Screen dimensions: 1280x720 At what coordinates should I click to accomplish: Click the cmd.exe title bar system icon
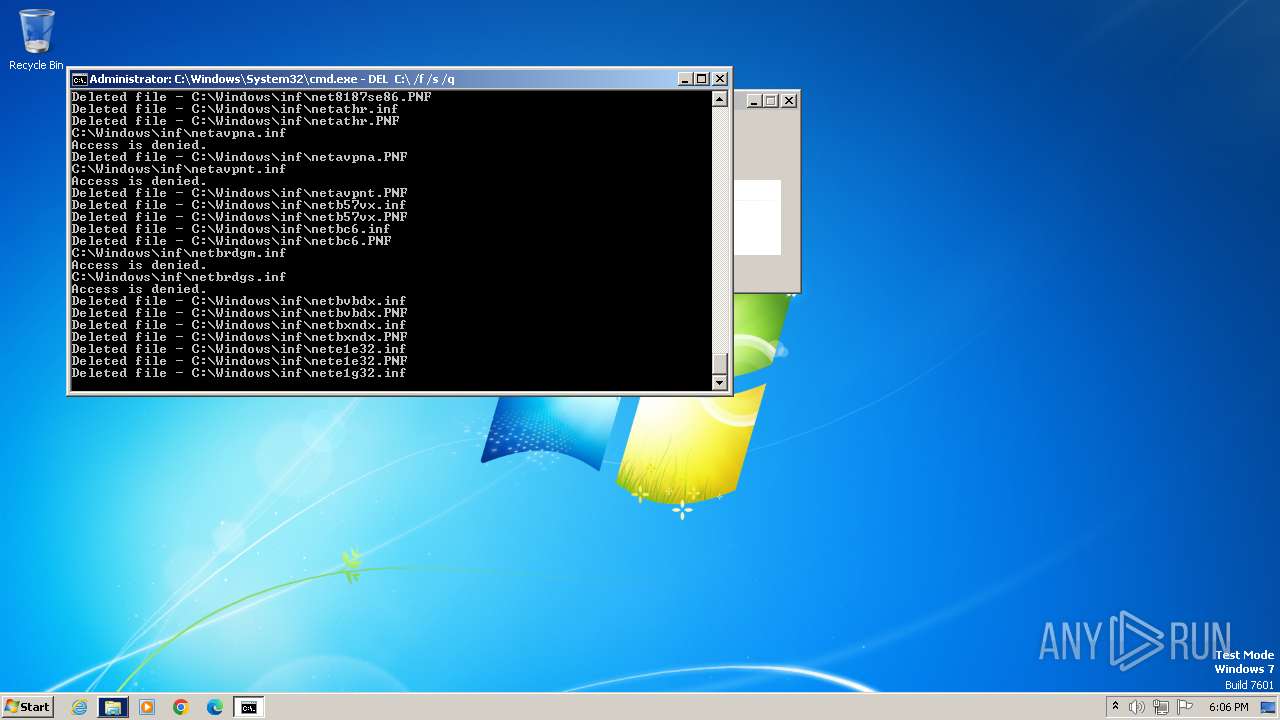tap(79, 79)
